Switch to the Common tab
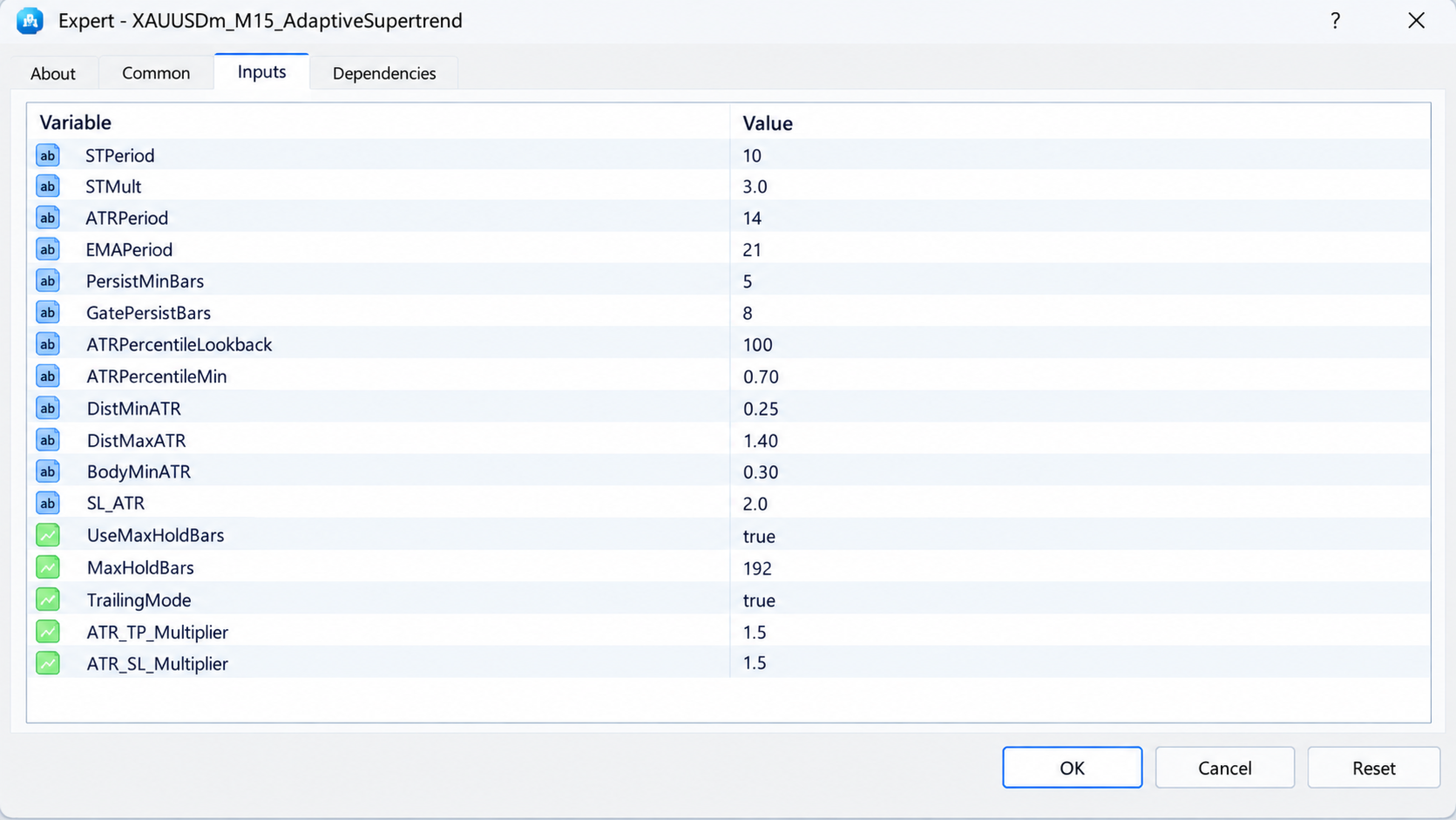This screenshot has height=820, width=1456. (x=156, y=73)
